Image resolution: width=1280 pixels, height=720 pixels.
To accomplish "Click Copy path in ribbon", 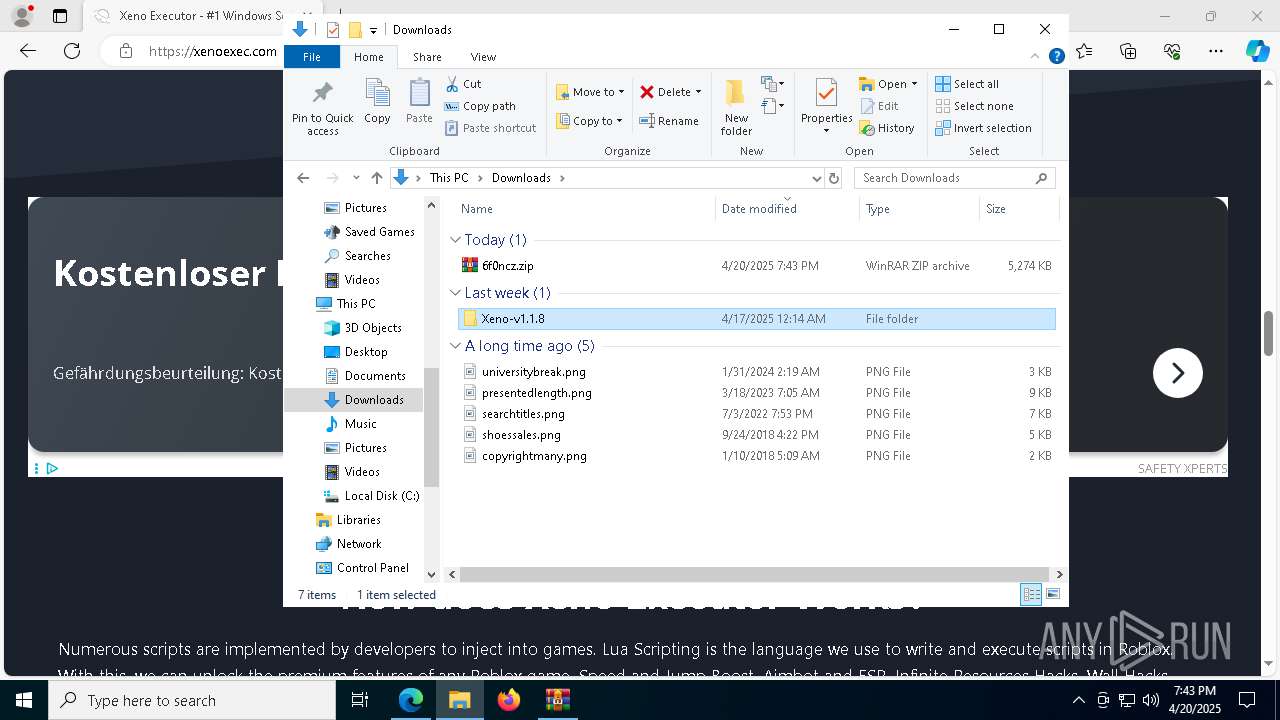I will click(480, 106).
